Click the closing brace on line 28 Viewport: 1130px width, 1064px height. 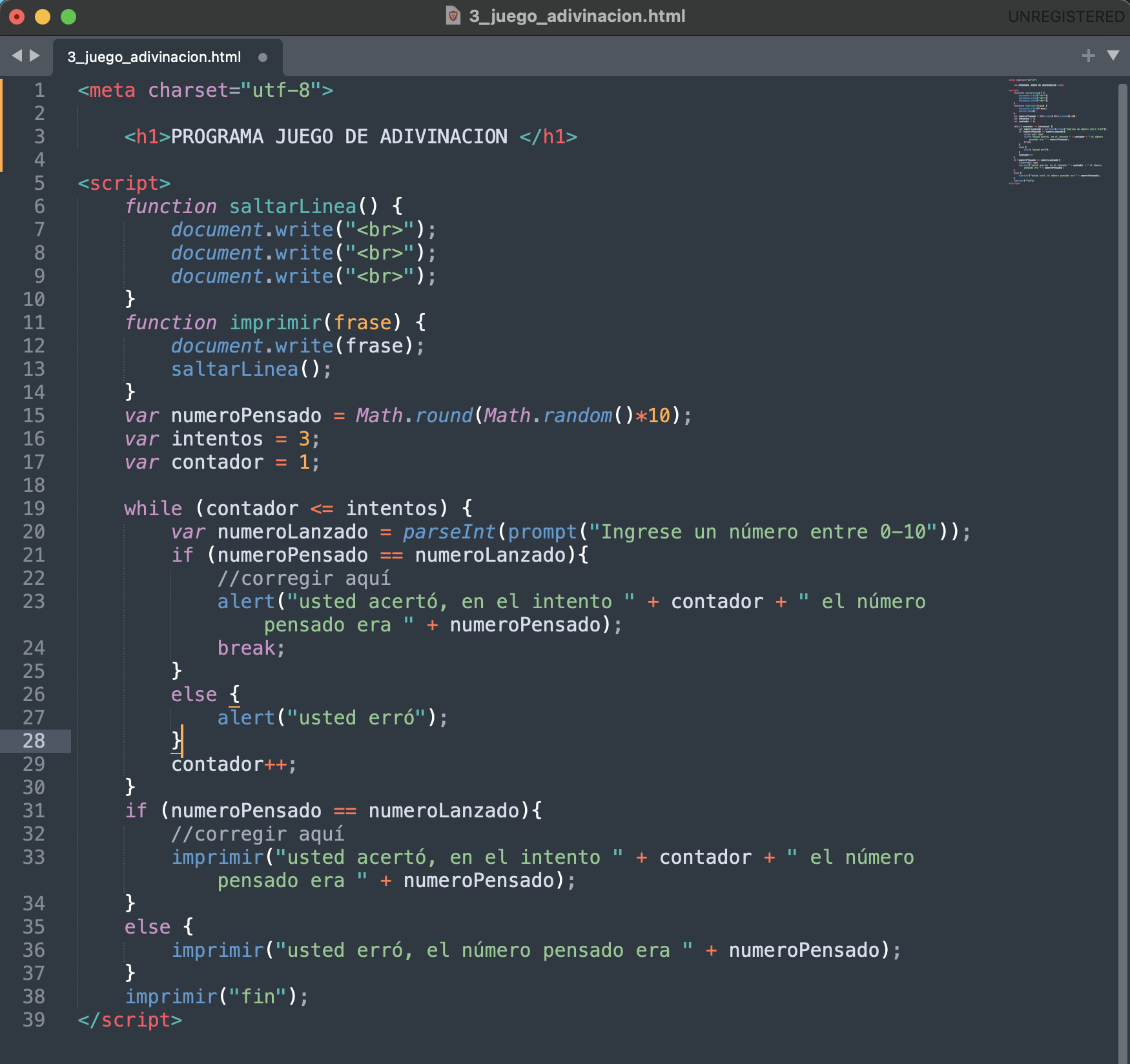[x=176, y=741]
